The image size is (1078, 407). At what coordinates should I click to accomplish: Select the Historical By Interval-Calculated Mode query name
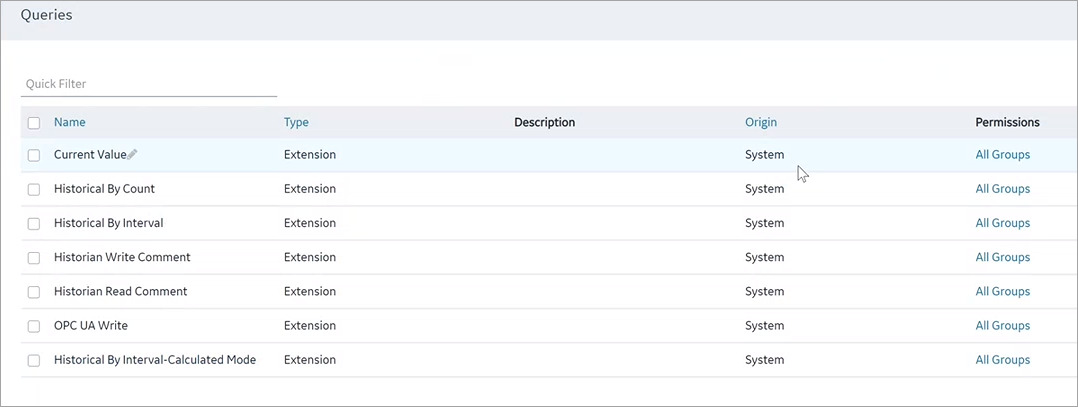[x=155, y=360]
